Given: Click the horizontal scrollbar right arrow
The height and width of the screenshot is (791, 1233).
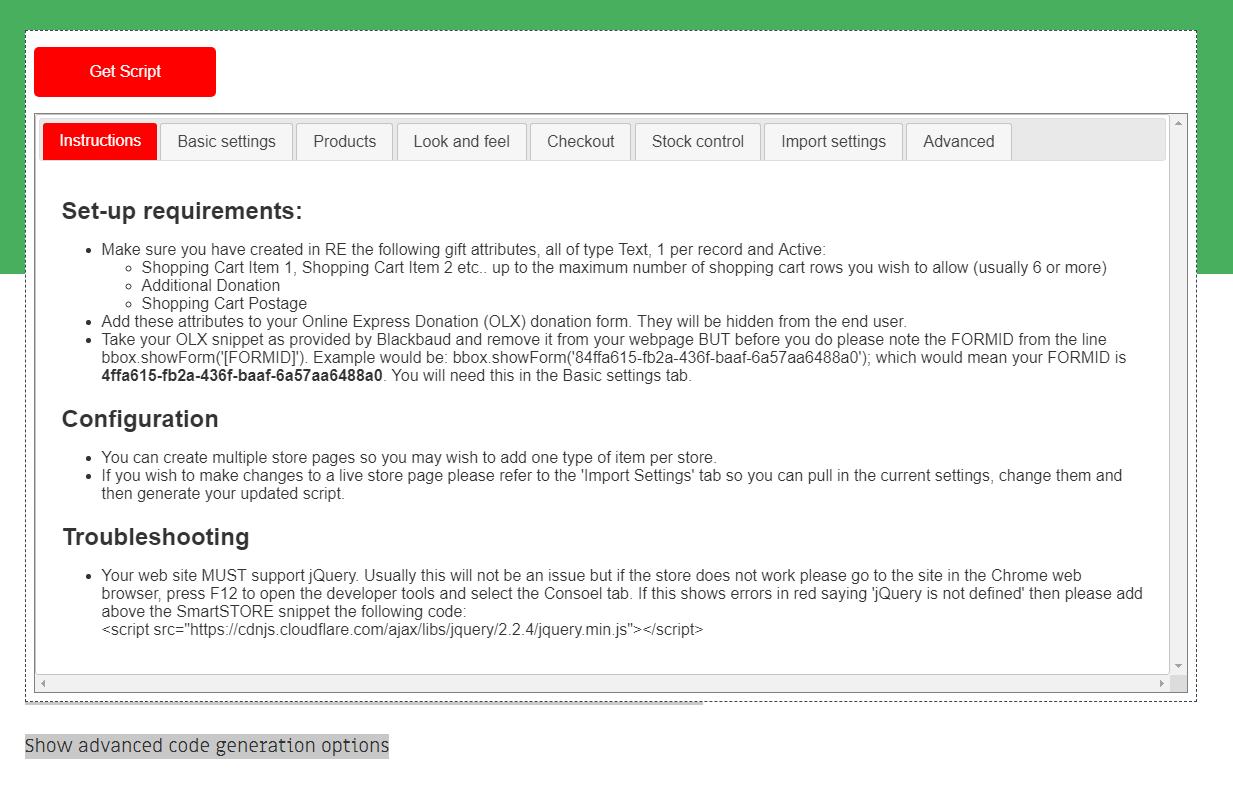Looking at the screenshot, I should [x=1162, y=683].
